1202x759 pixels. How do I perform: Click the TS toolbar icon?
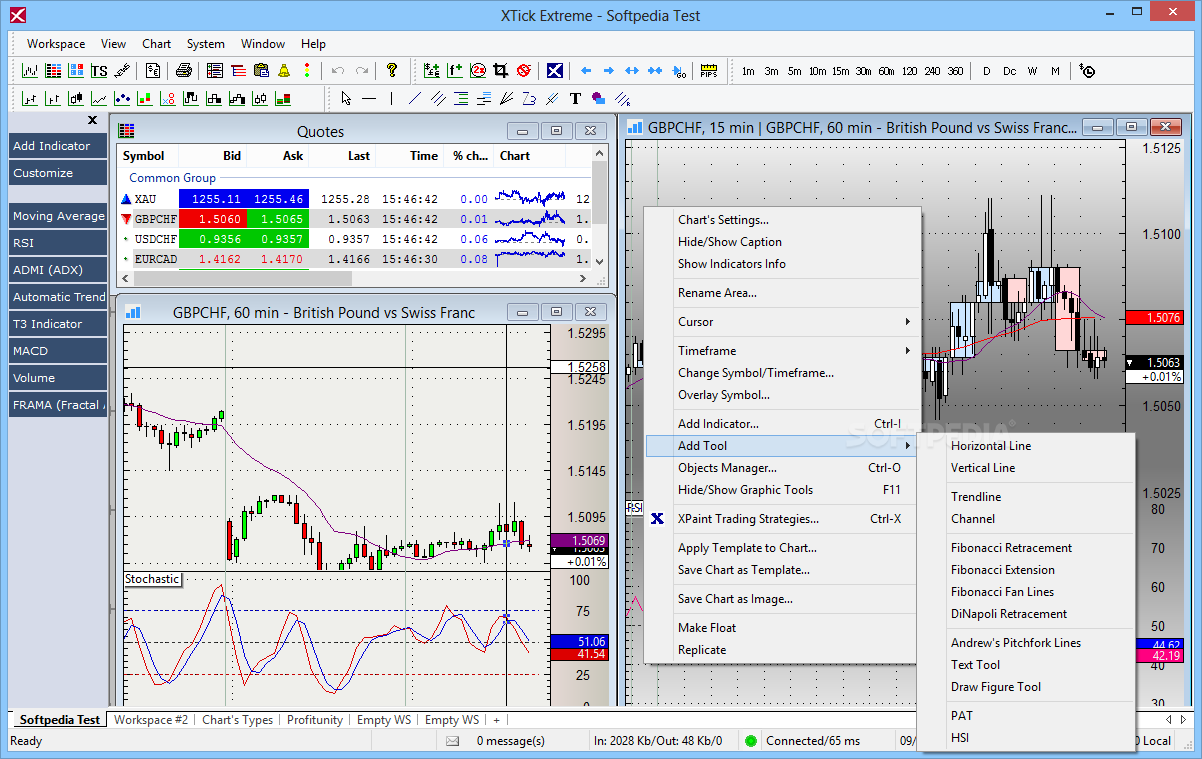99,71
